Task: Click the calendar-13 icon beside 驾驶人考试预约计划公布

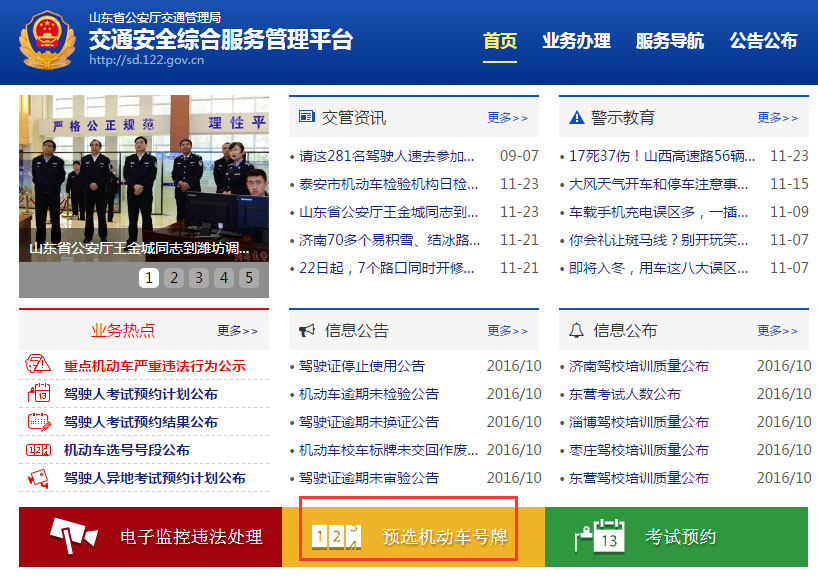Action: pos(39,394)
